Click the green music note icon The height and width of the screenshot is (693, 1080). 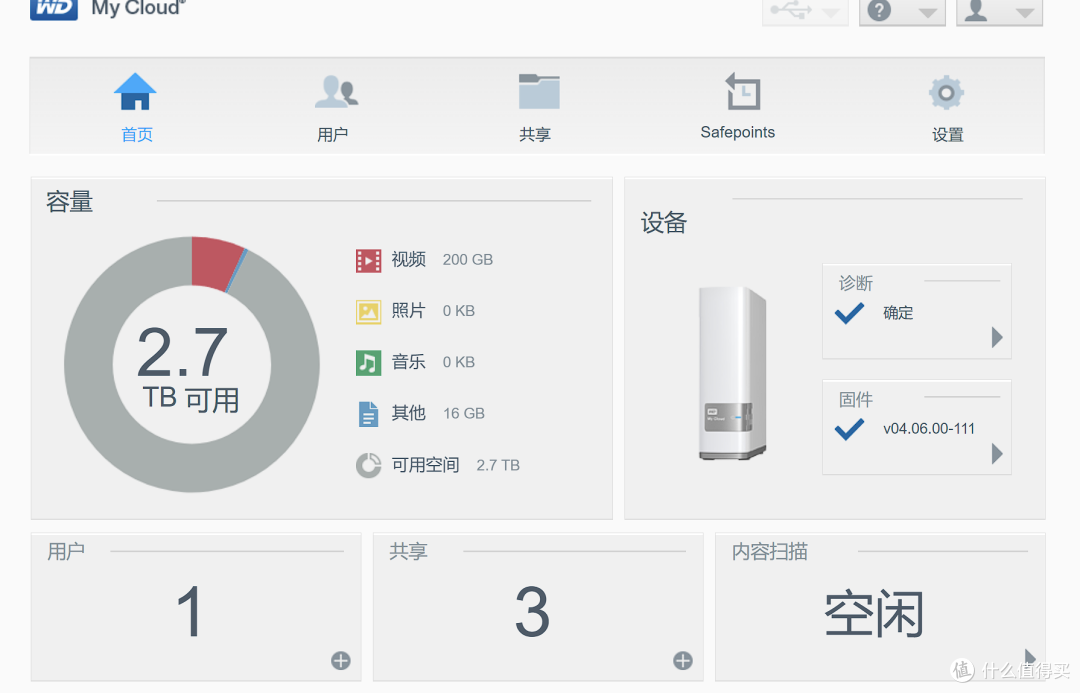[368, 363]
